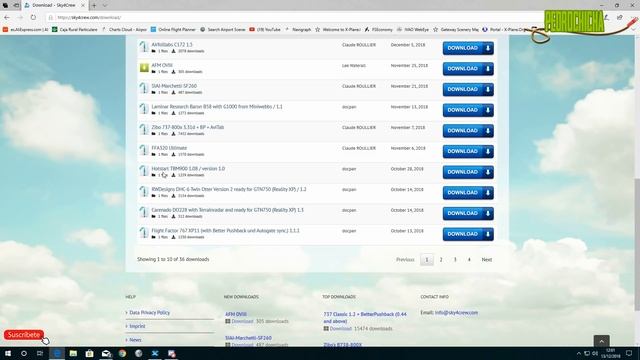Open Task View on taskbar
640x360 pixels.
(x=40, y=353)
